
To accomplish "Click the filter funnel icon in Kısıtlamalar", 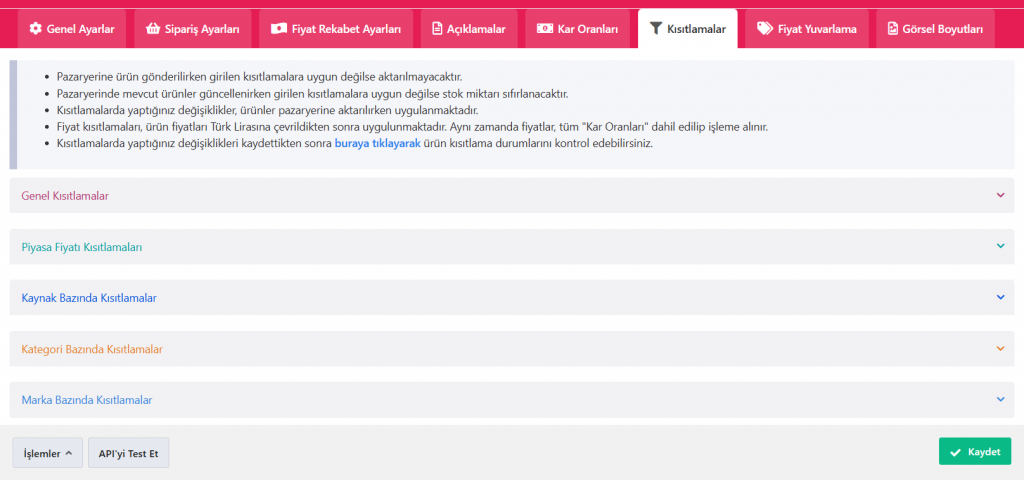I will click(656, 29).
